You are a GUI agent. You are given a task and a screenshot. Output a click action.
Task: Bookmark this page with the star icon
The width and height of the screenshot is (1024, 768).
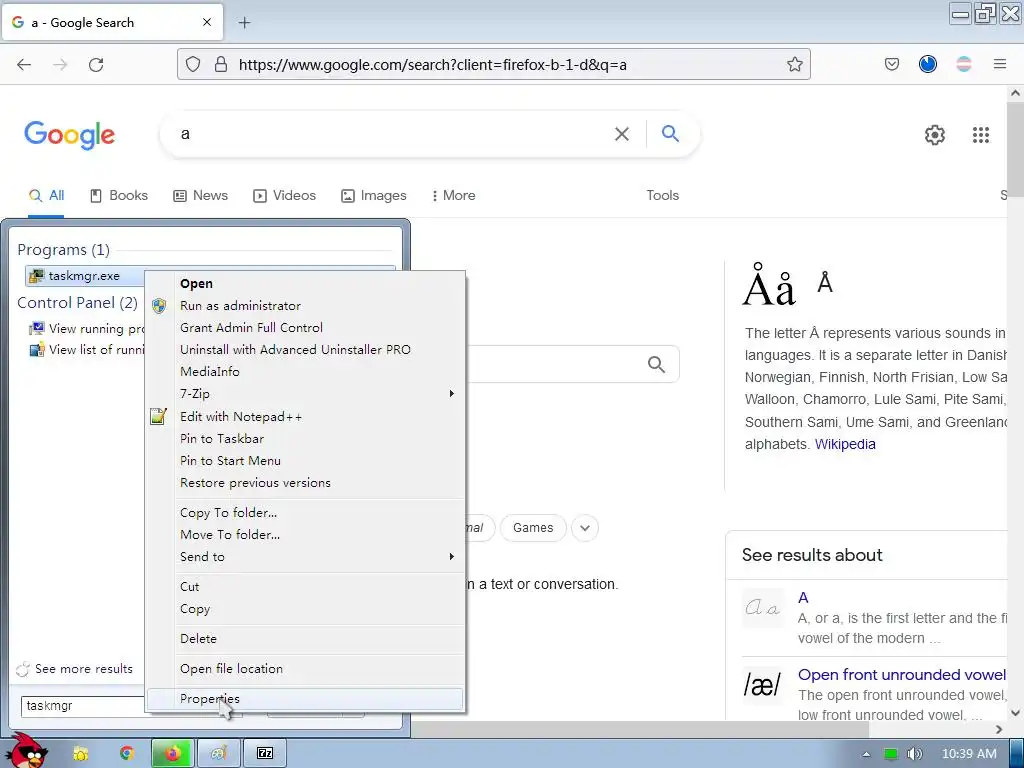tap(794, 64)
